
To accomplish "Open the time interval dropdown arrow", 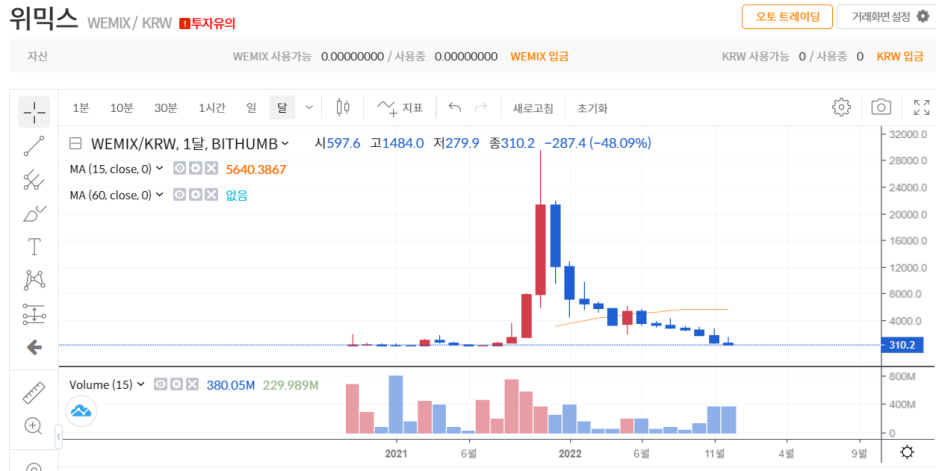I will click(x=309, y=108).
